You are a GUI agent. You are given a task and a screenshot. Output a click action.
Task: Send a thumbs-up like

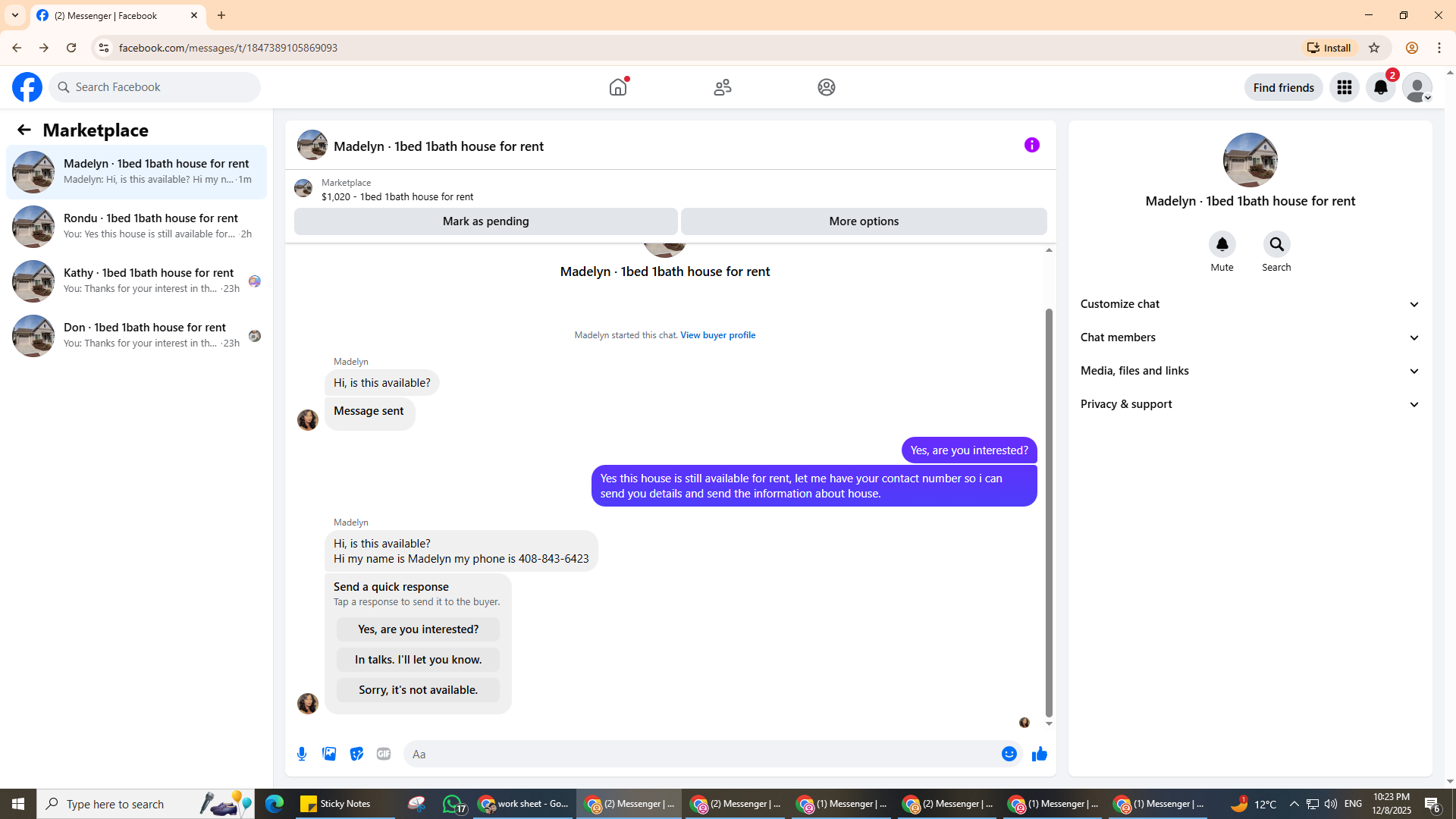click(x=1040, y=754)
